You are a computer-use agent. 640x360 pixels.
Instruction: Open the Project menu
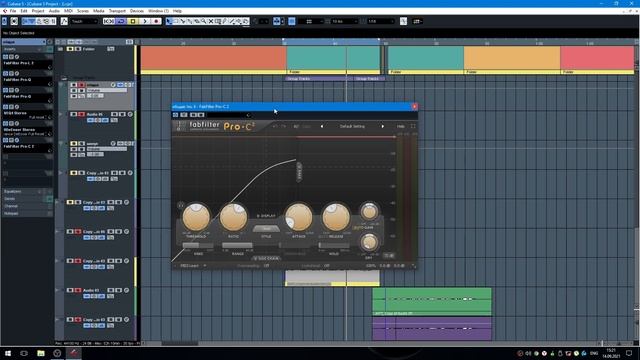click(x=38, y=11)
